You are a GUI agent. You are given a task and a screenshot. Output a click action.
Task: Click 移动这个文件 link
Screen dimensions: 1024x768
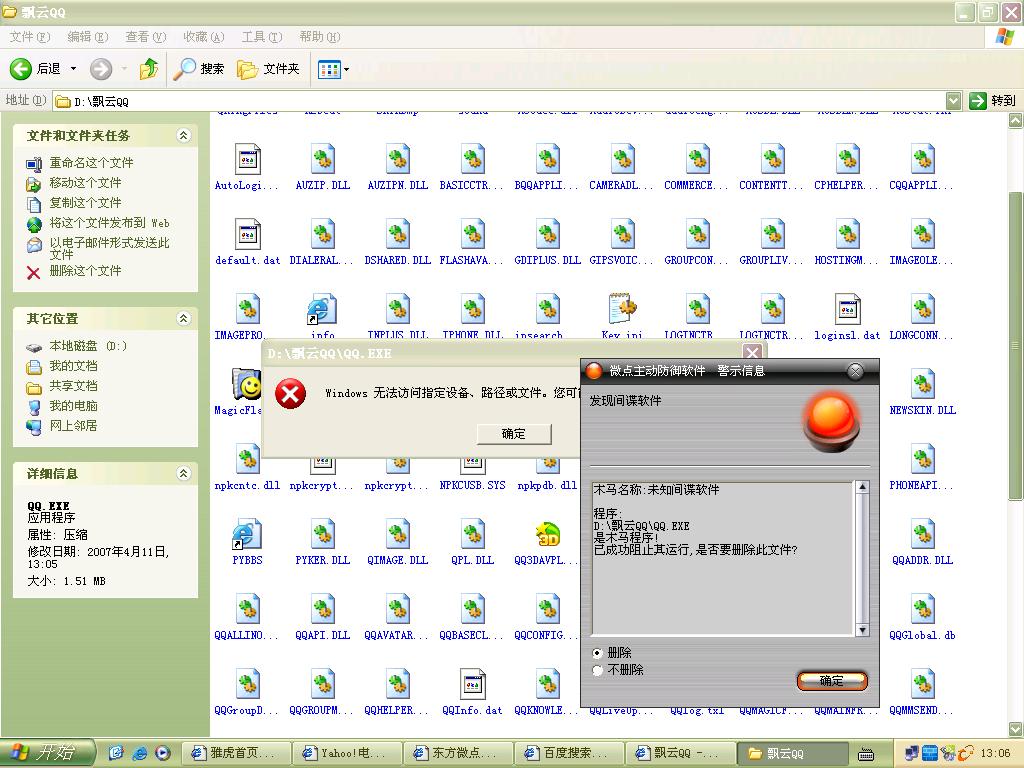(86, 183)
